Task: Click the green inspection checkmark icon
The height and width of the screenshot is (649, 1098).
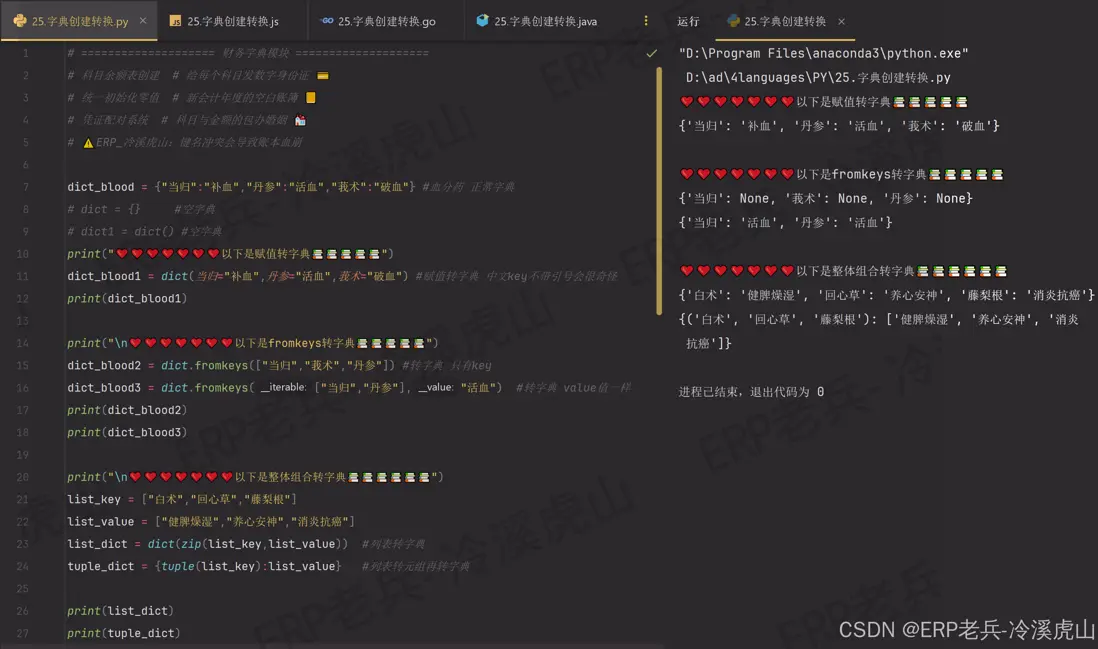Action: 651,53
